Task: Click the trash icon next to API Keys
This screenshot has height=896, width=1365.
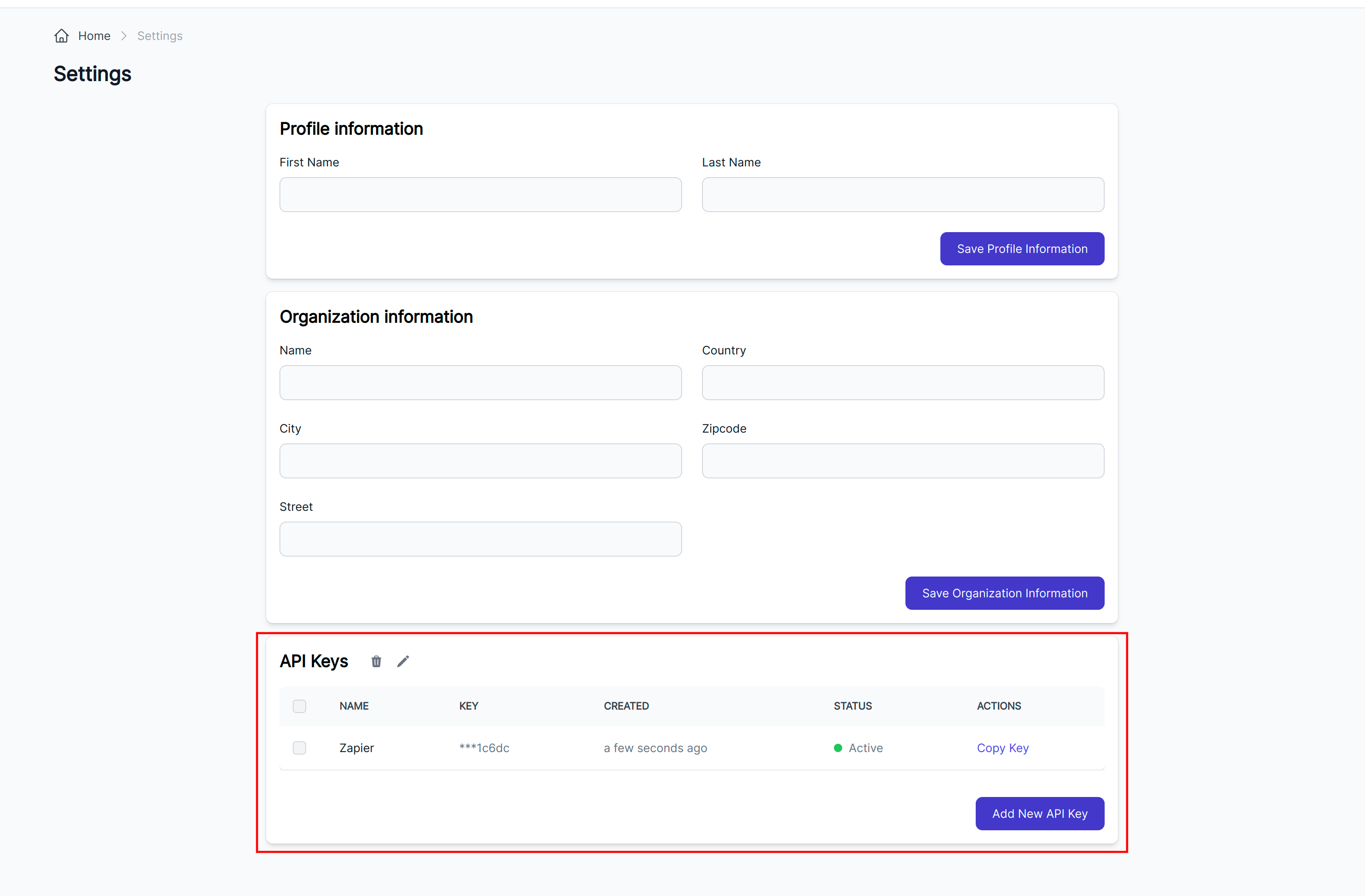Action: [x=376, y=661]
